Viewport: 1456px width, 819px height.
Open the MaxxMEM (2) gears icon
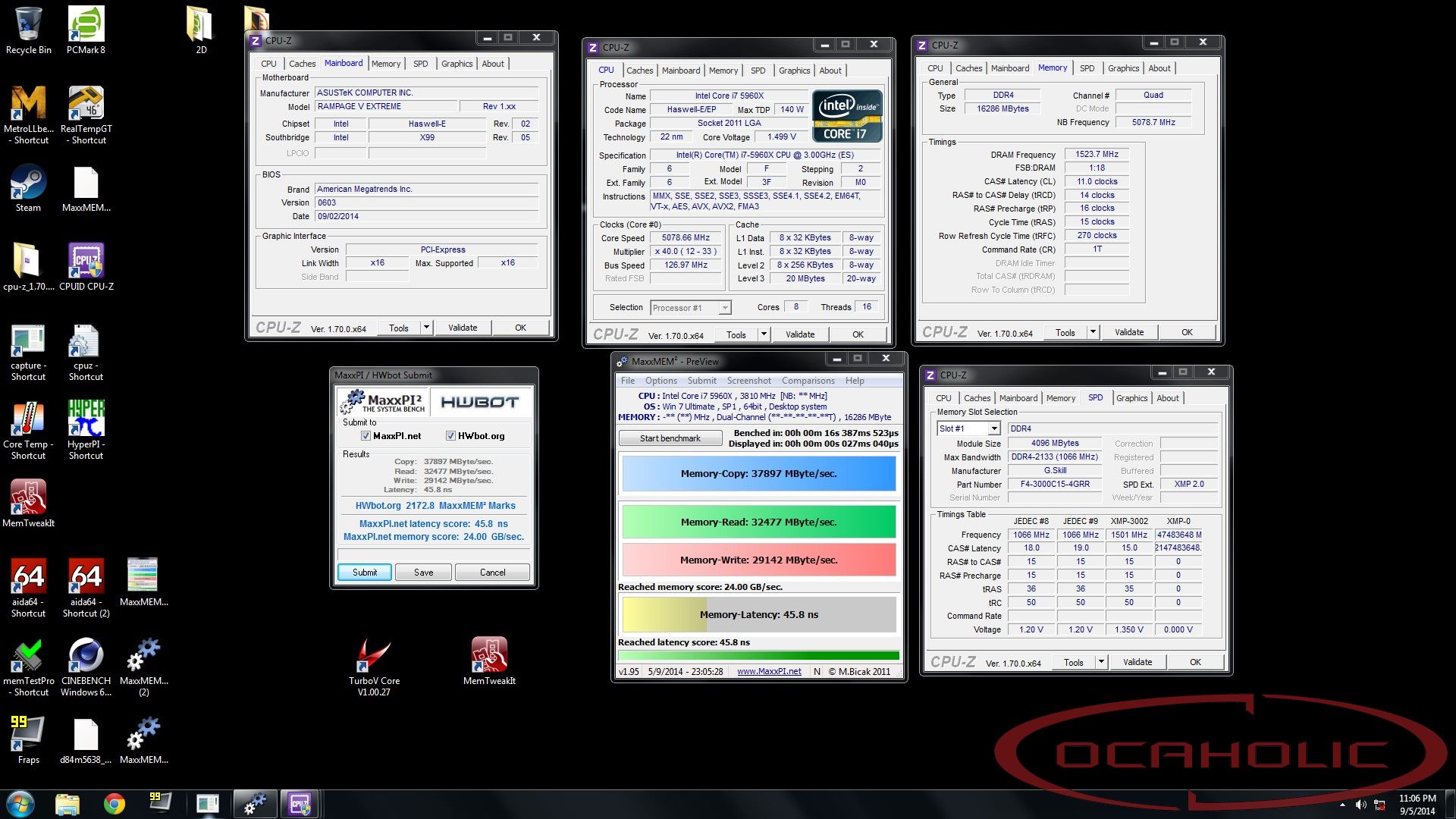click(143, 667)
